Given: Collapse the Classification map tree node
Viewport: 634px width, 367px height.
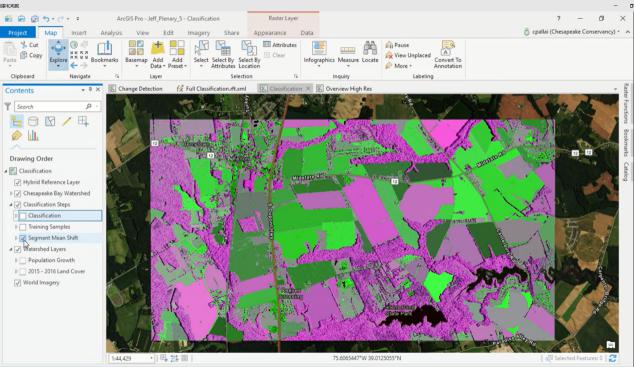Looking at the screenshot, I should [x=6, y=171].
